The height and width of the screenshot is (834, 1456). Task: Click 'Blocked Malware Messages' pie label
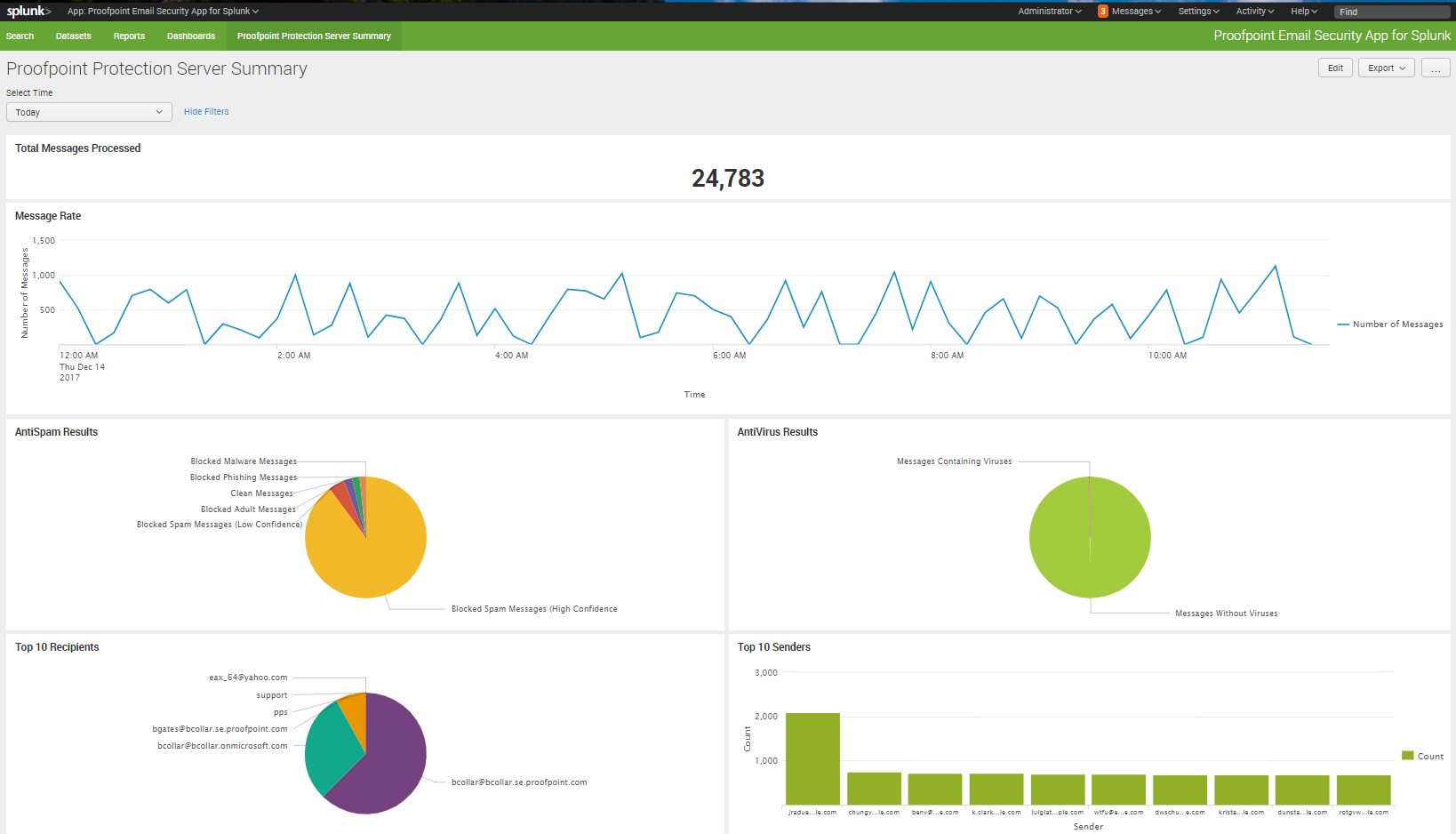point(244,461)
